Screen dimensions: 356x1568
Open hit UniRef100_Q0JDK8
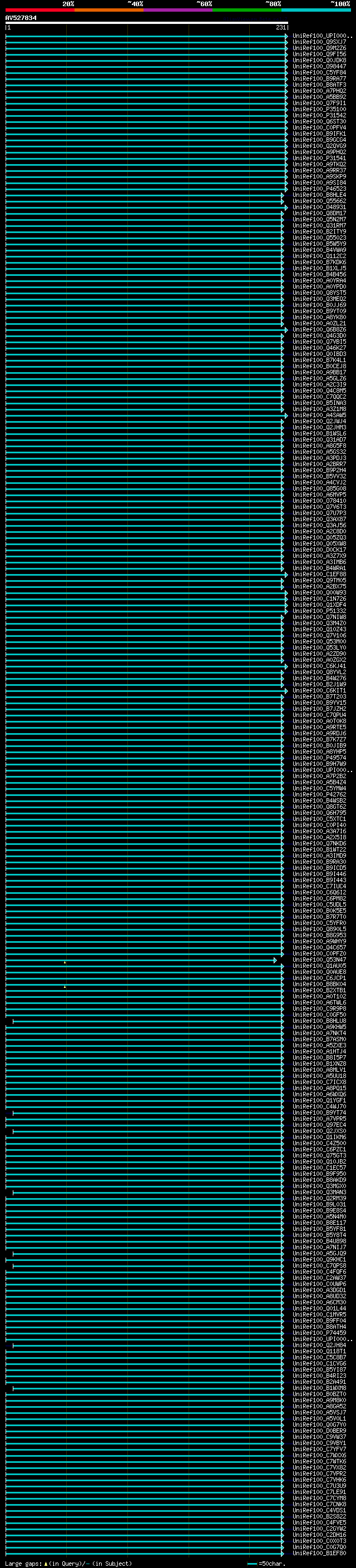319,60
